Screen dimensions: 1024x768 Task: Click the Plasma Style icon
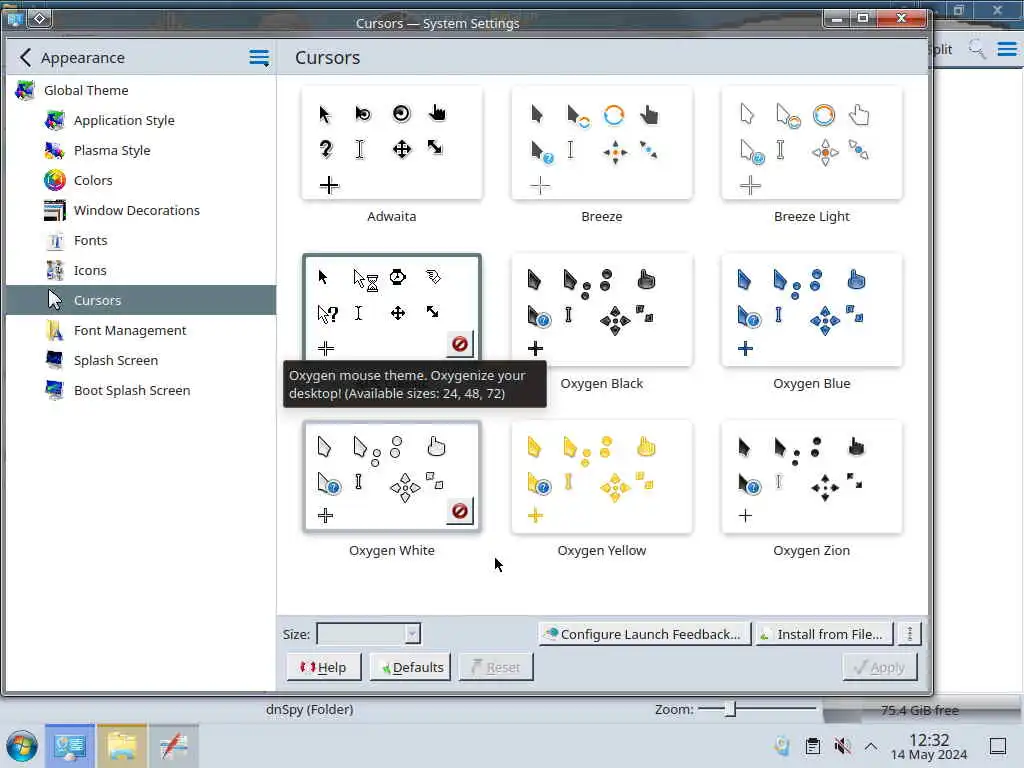(55, 150)
